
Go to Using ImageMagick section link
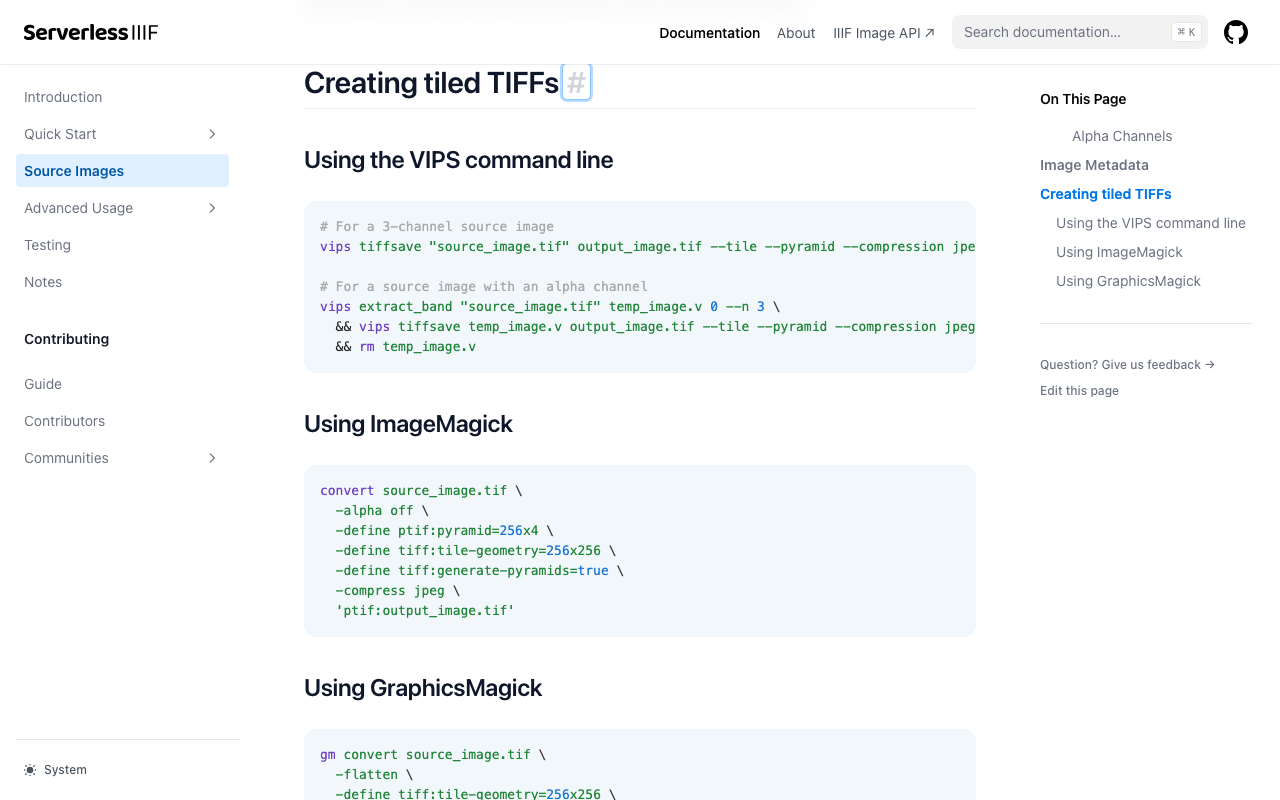pos(1119,252)
